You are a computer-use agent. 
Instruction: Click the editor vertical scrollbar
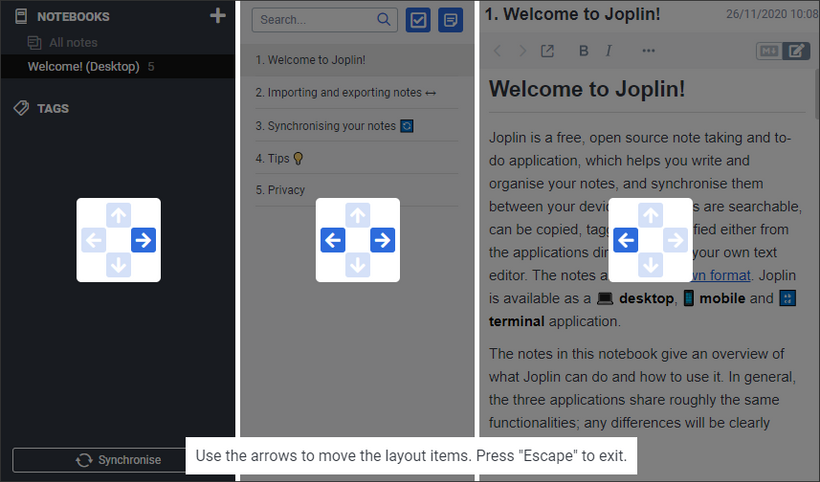click(816, 94)
